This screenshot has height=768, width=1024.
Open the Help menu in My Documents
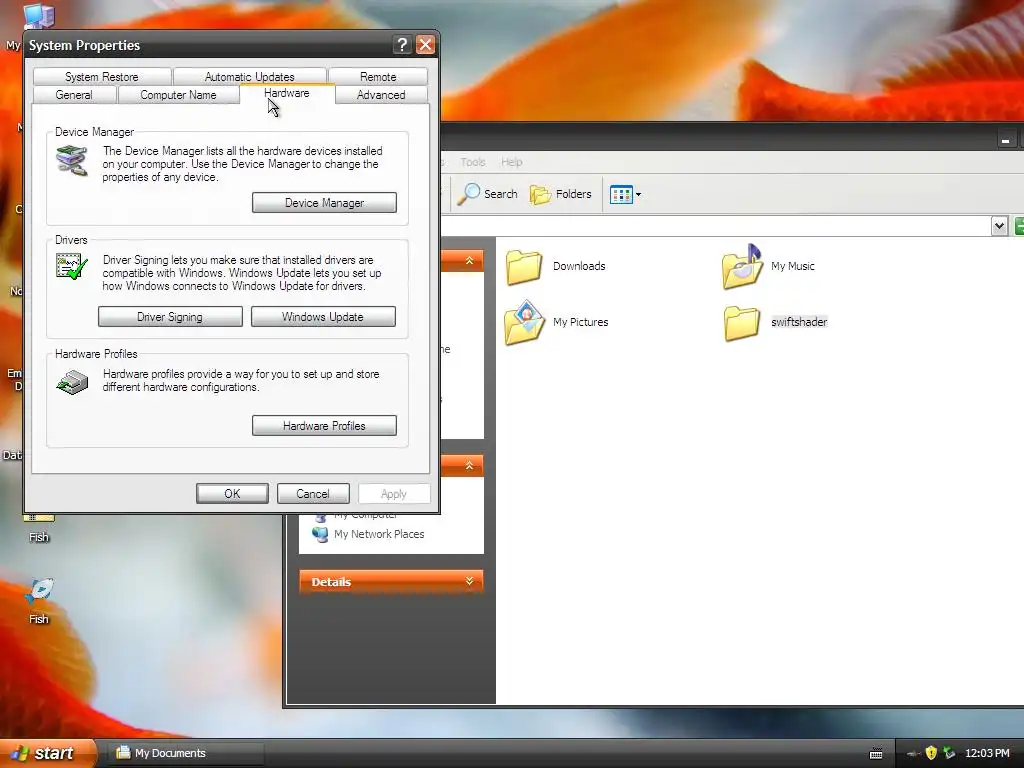[x=511, y=162]
